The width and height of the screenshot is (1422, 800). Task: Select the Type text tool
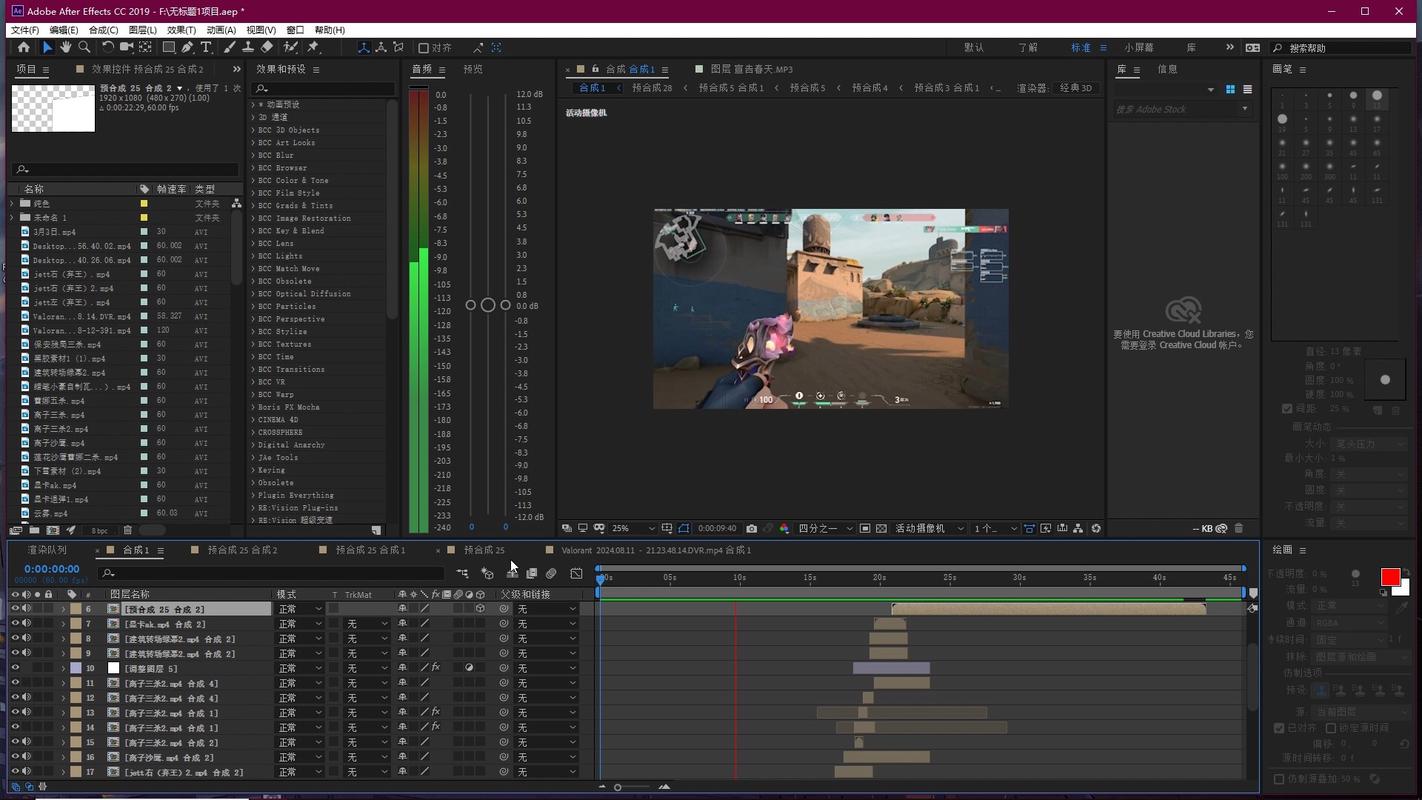tap(206, 47)
